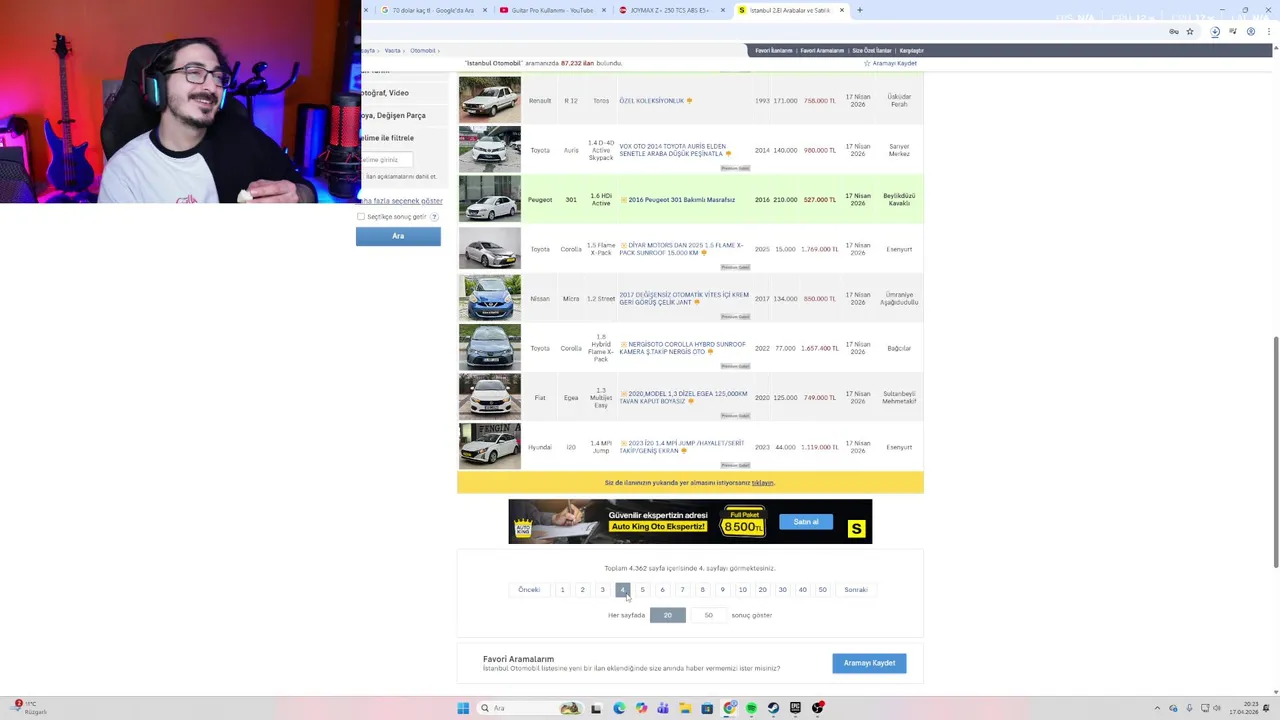Screen dimensions: 1280x720
Task: Close the JOYMAX Z+ 250 tab
Action: [722, 10]
